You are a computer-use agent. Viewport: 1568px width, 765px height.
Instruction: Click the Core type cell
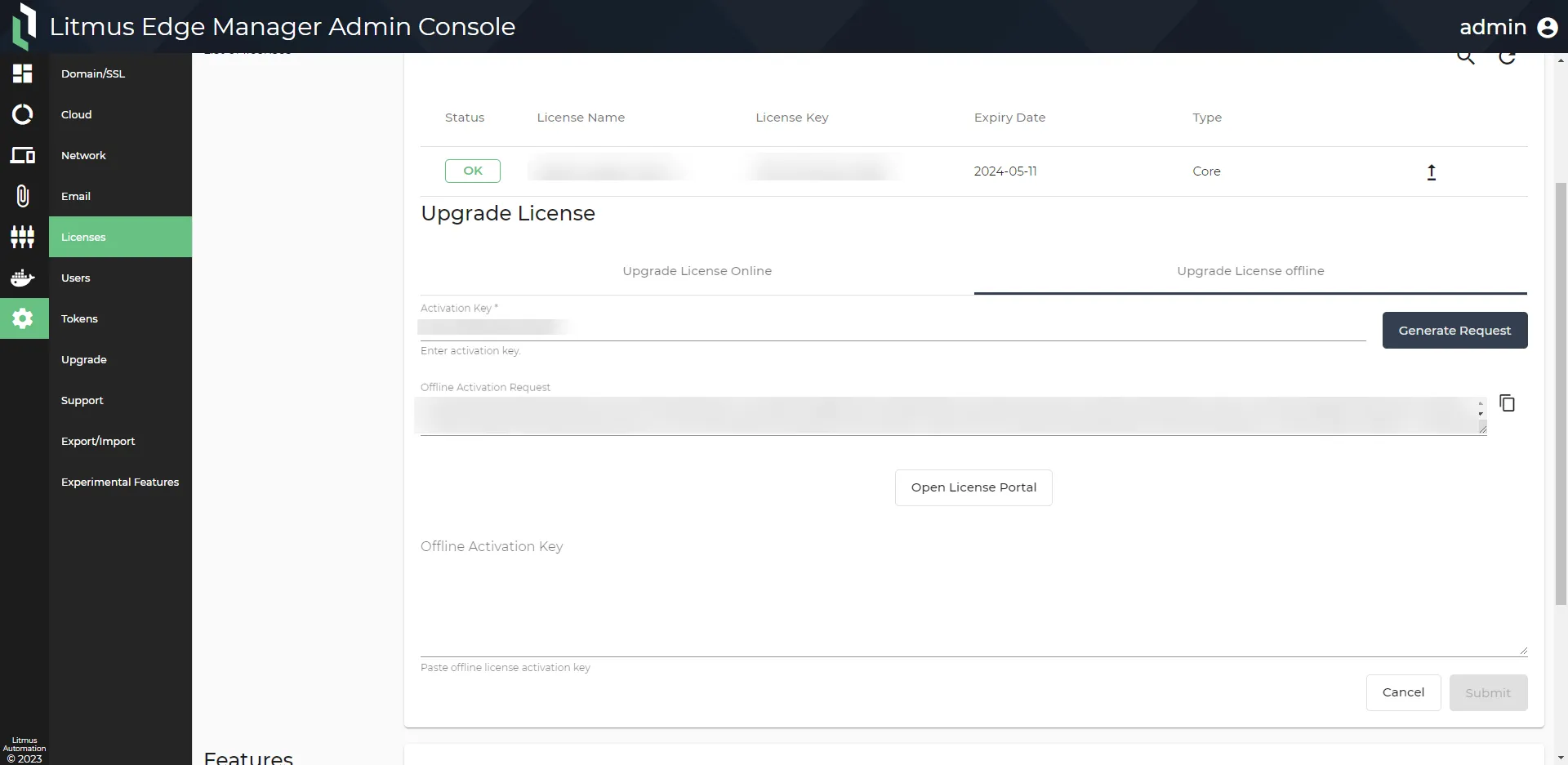pos(1206,171)
